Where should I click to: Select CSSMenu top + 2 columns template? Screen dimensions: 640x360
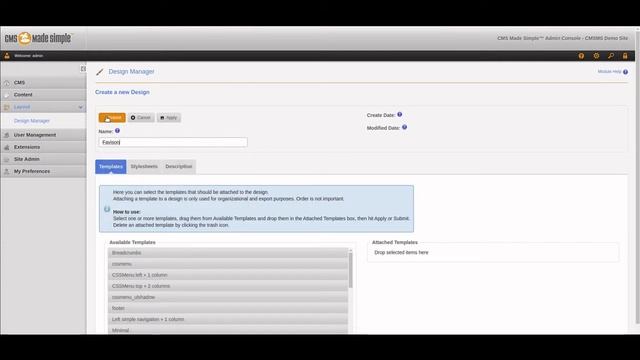(x=228, y=286)
